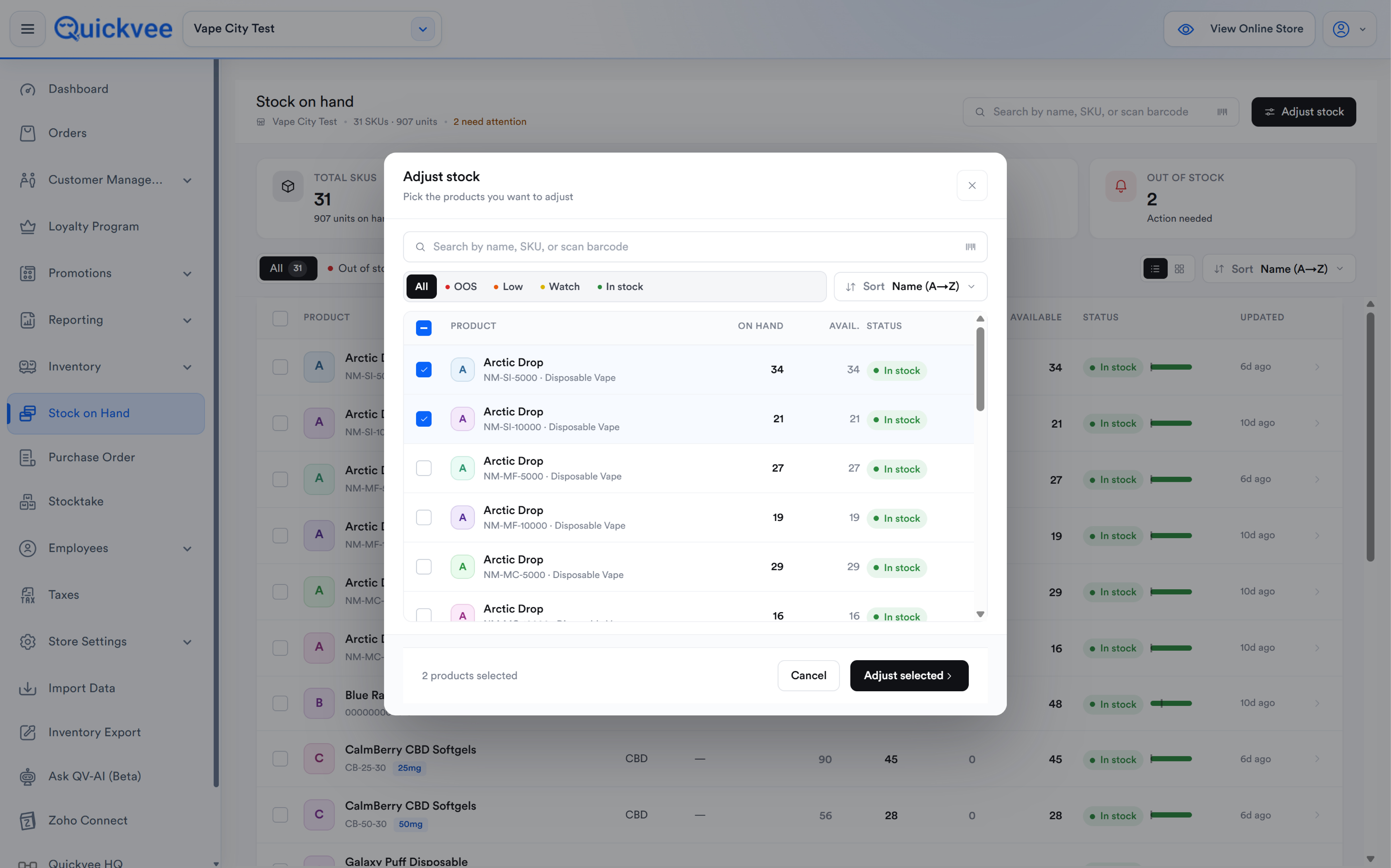Screen dimensions: 1391x868
Task: Click the Quickvee logo
Action: (113, 29)
